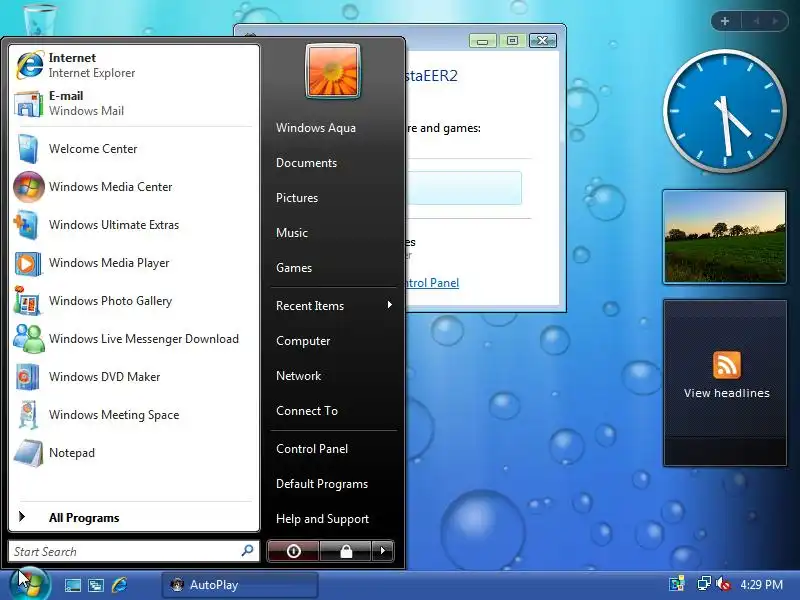
Task: Click Show Desktop quick launch icon
Action: tap(72, 585)
